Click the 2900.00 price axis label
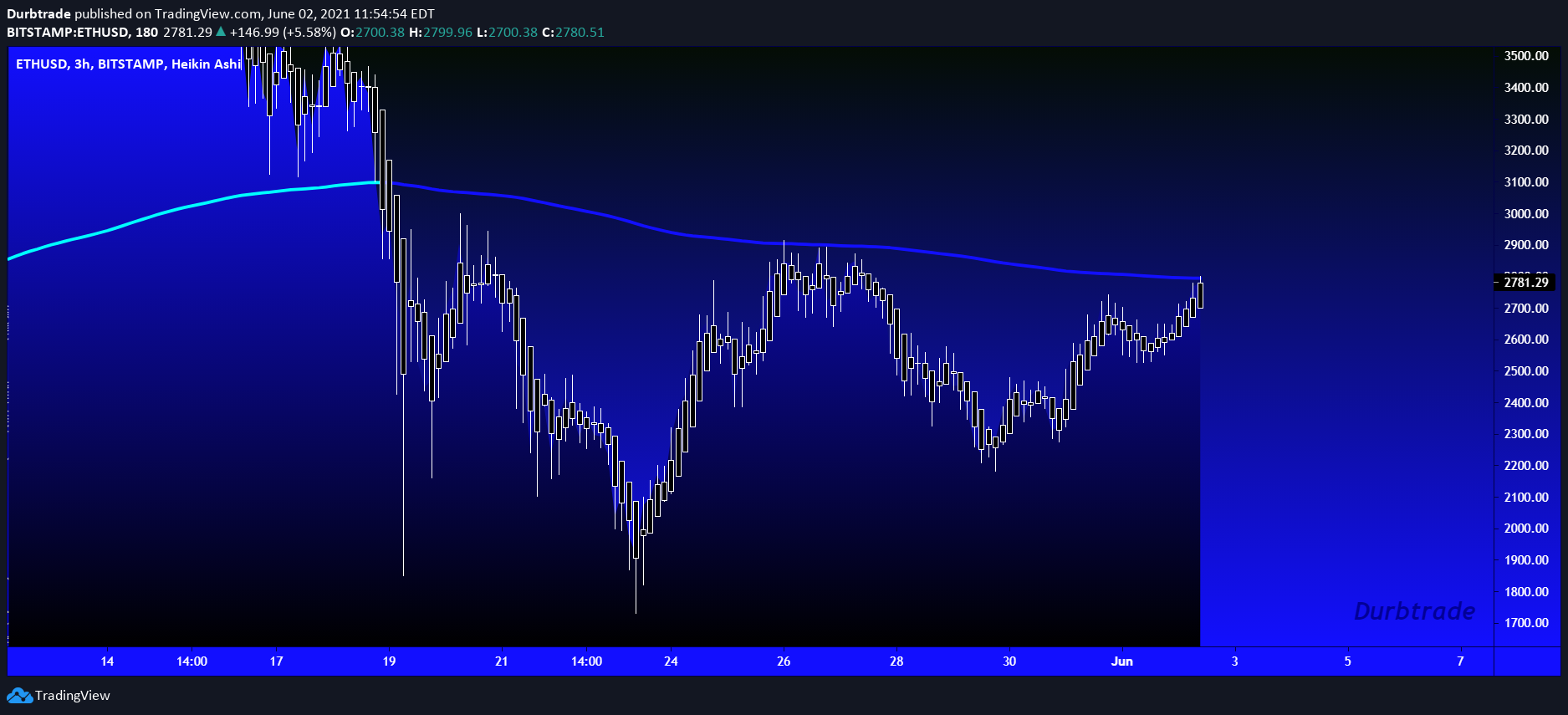 coord(1526,245)
